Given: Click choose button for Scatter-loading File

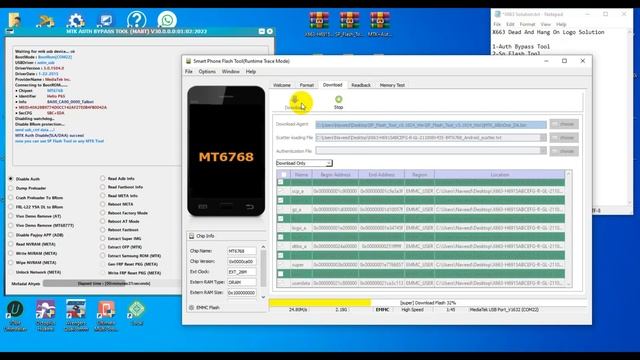Looking at the screenshot, I should [x=564, y=138].
